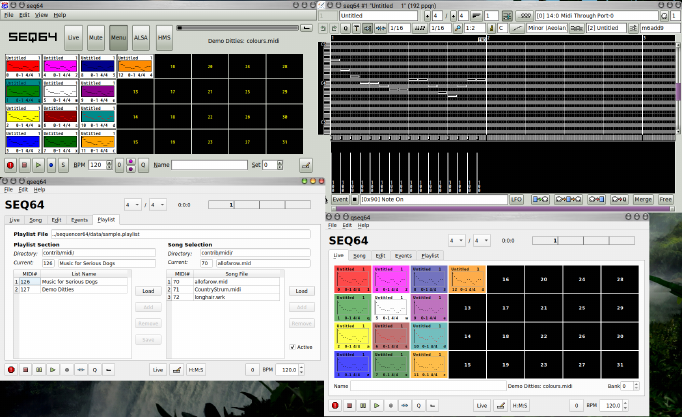Click the Merge button in pattern editor
Viewport: 682px width, 417px height.
click(x=644, y=200)
